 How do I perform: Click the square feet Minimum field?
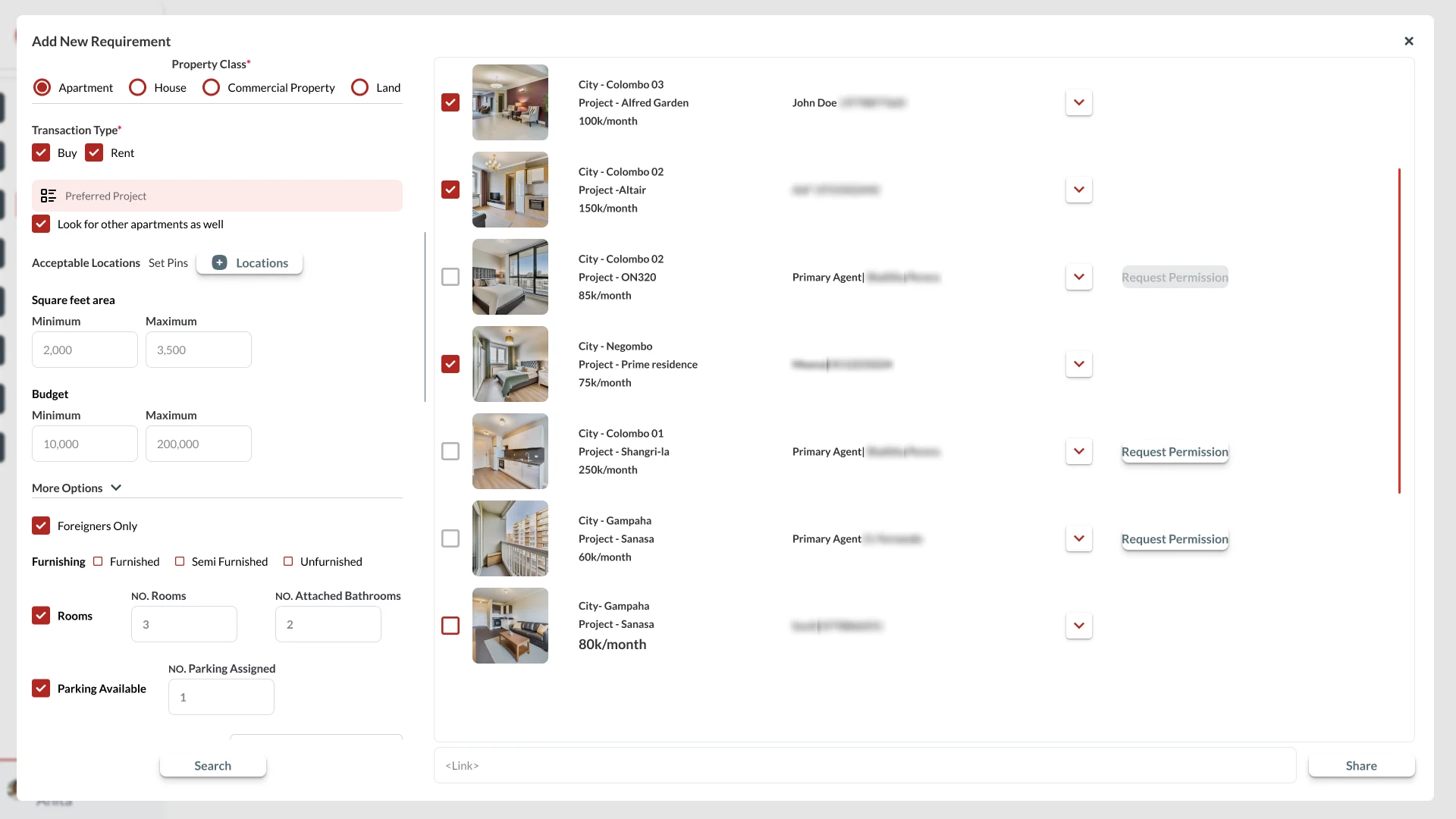click(85, 350)
